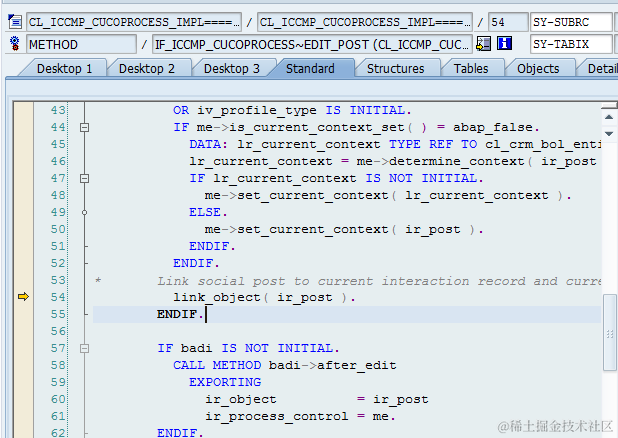Click the editor scroll down arrow
Viewport: 618px width, 438px height.
(609, 134)
